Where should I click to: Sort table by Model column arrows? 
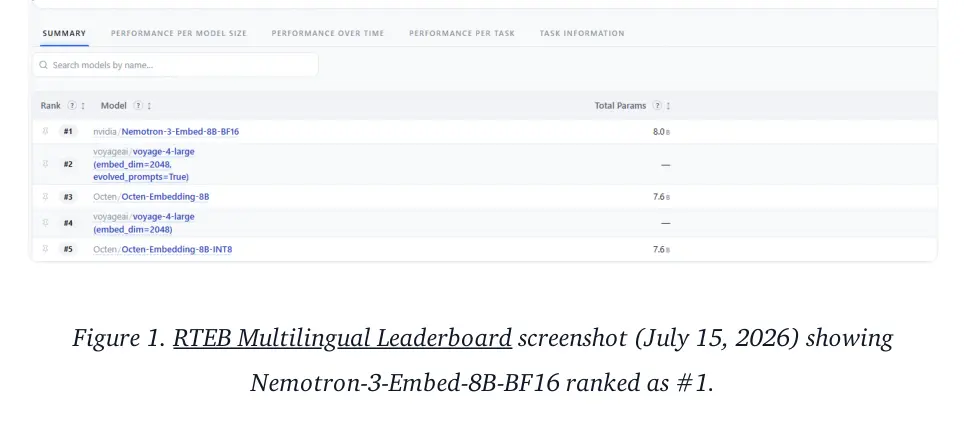149,106
